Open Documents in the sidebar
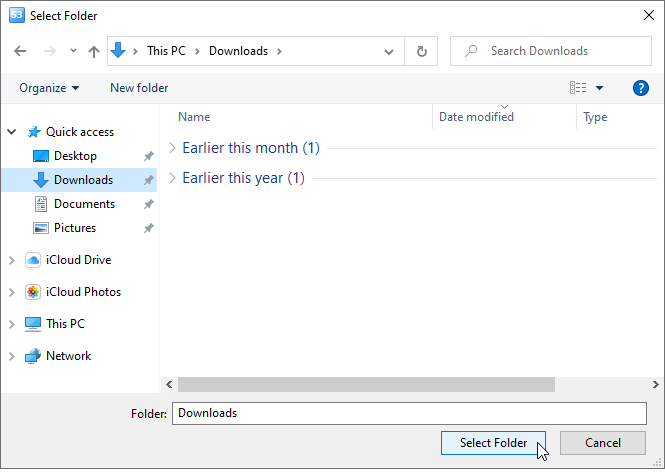This screenshot has height=474, width=665. point(84,204)
